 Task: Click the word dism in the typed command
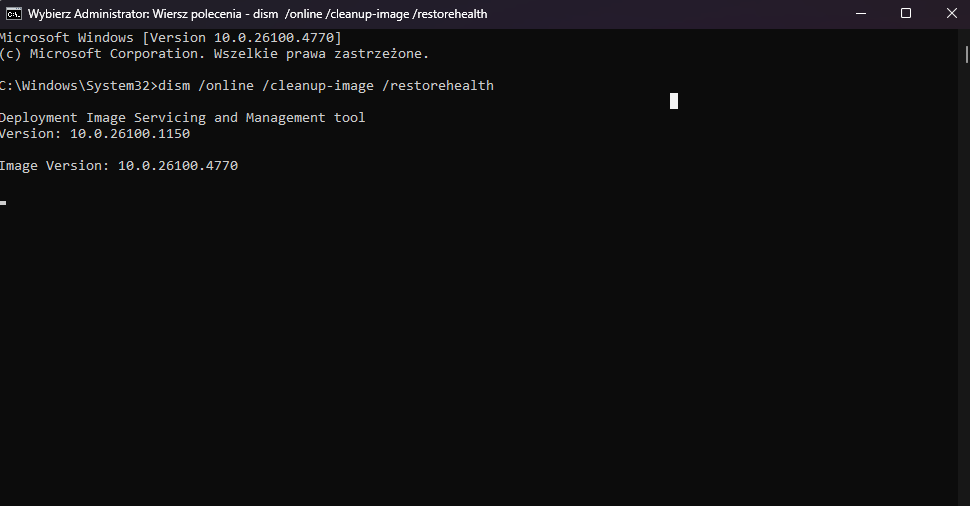click(x=174, y=85)
